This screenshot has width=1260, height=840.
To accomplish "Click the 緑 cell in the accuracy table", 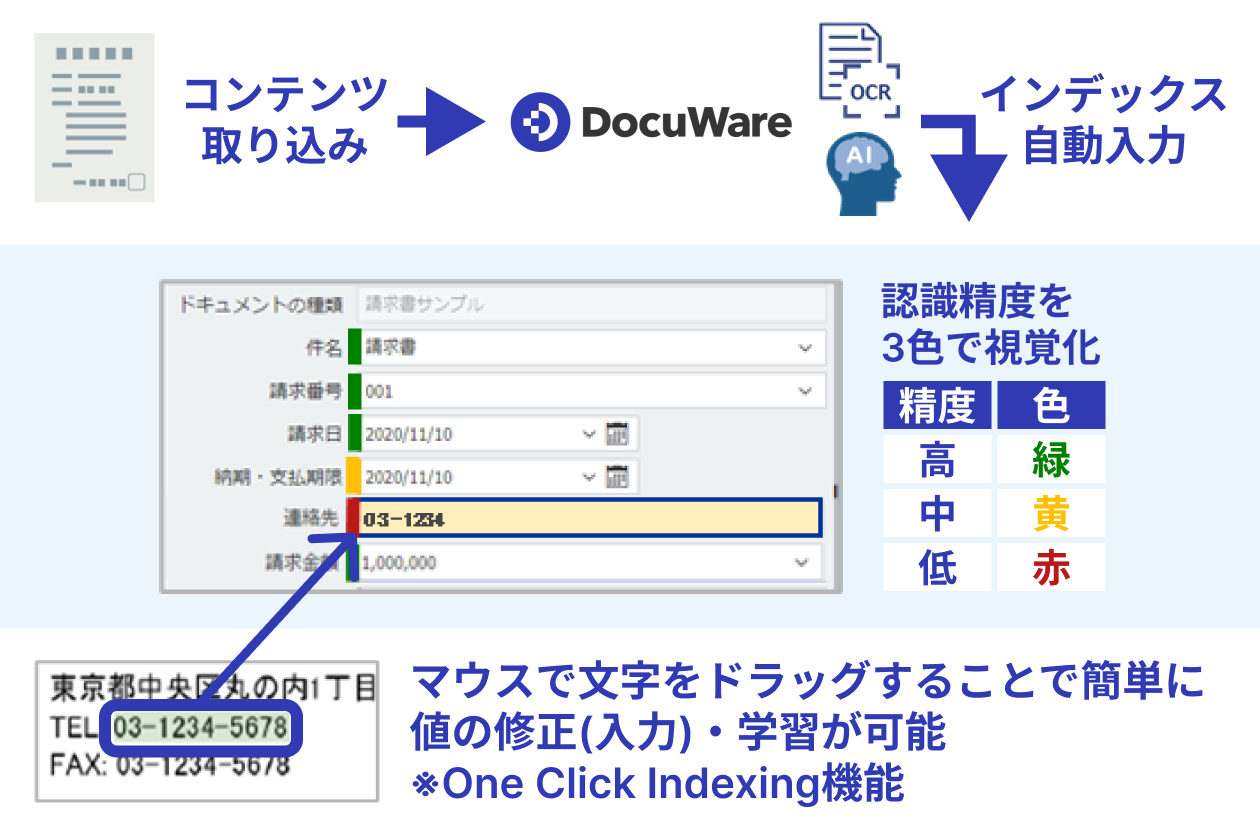I will tap(1051, 460).
